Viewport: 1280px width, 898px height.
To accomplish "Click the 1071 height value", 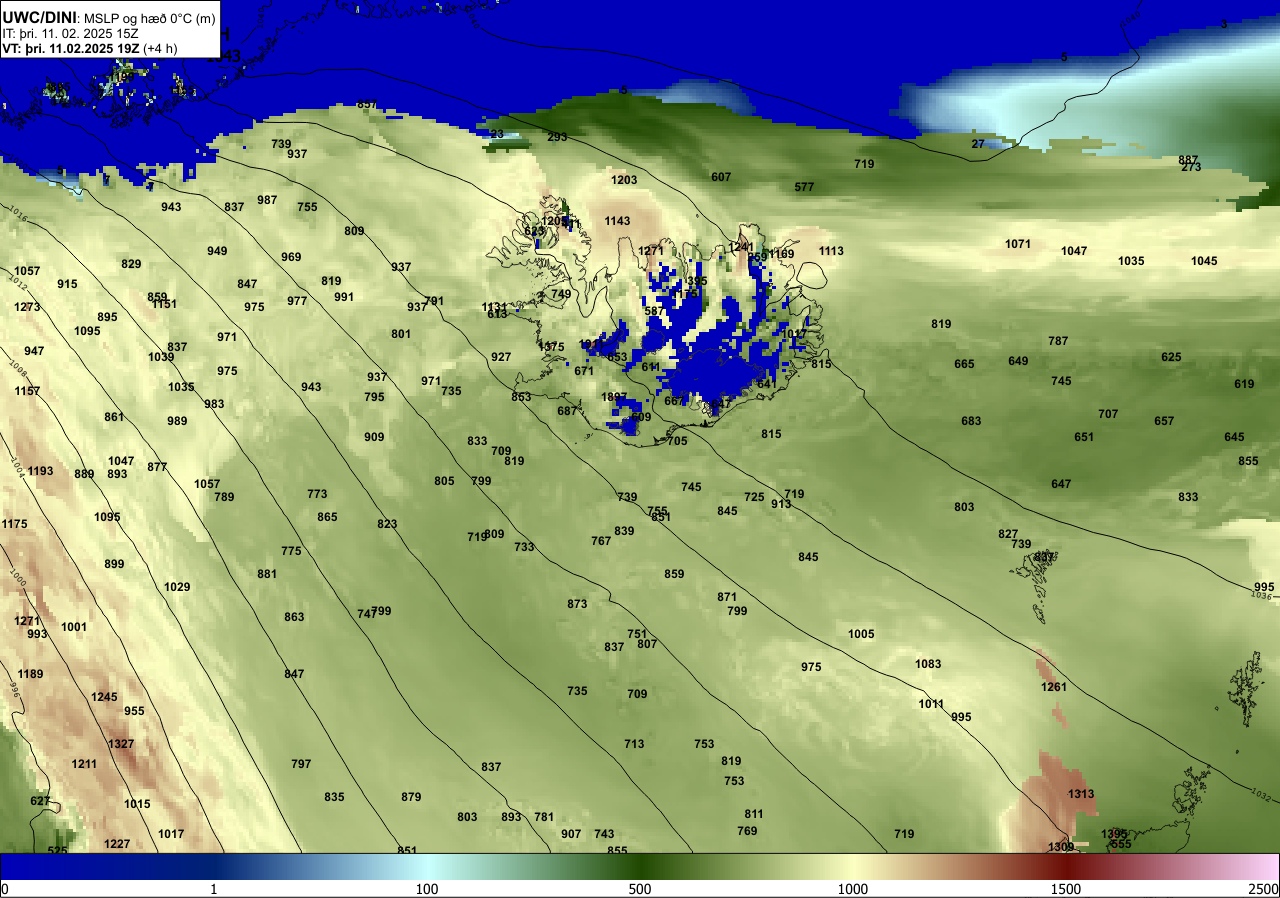I will (x=1018, y=244).
